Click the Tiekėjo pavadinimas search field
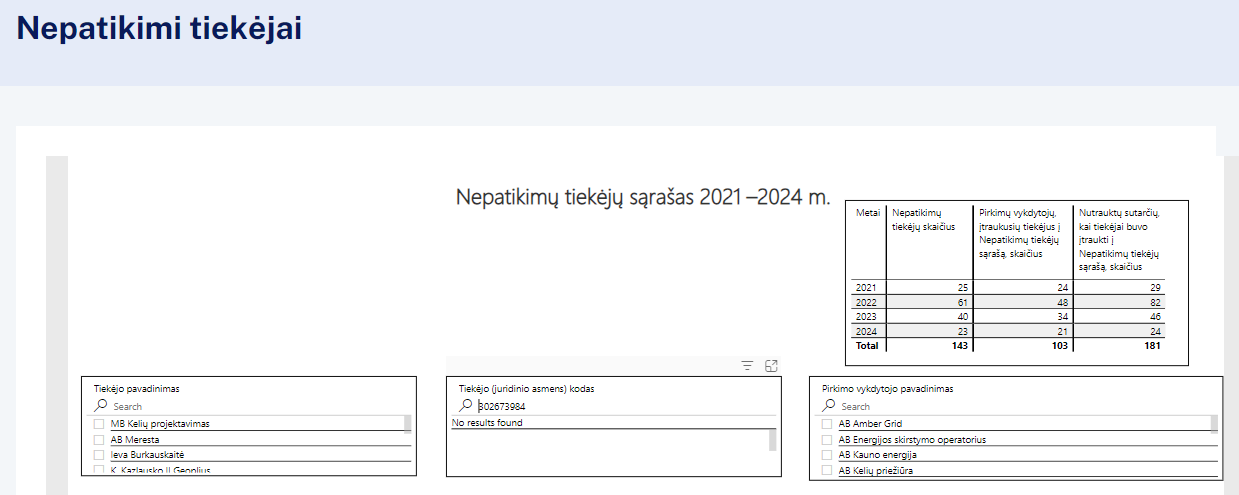Viewport: 1239px width, 495px height. [x=250, y=407]
